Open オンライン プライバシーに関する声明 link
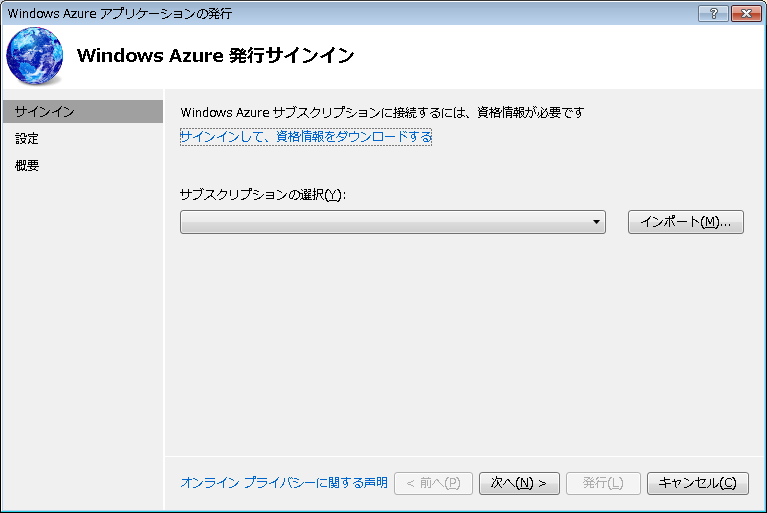767x513 pixels. [284, 483]
